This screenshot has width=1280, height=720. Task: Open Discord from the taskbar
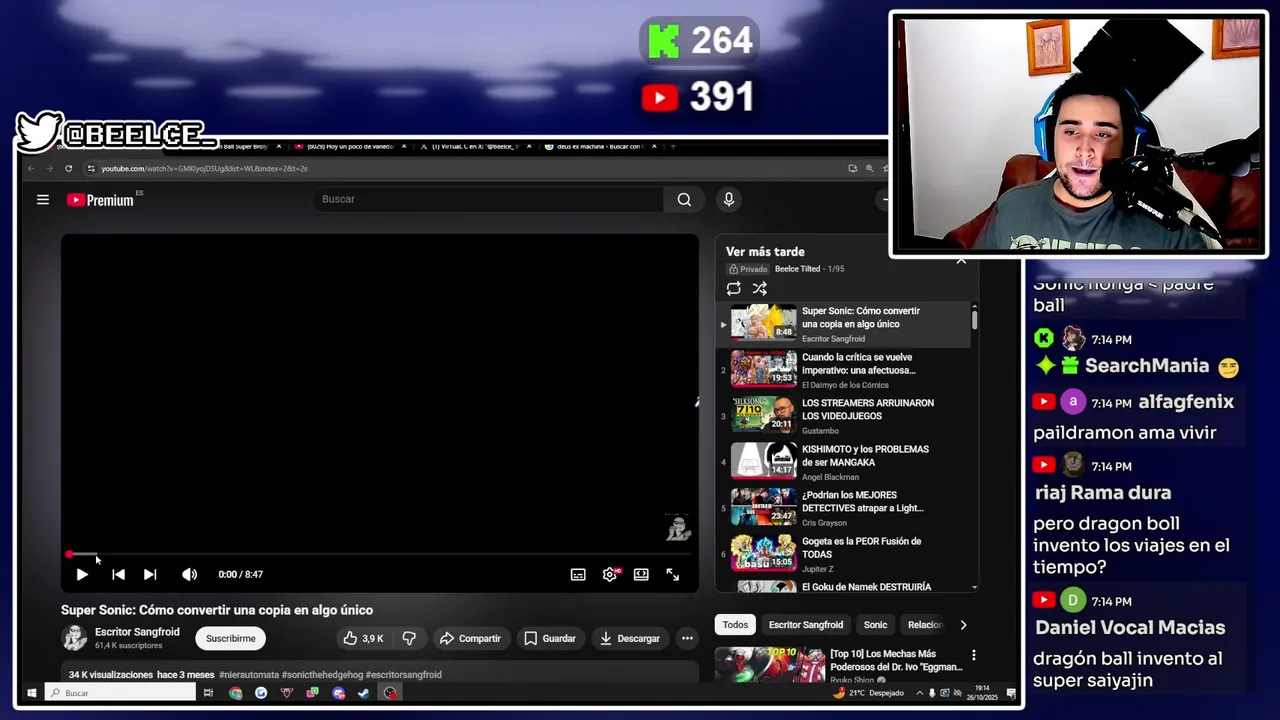click(x=338, y=693)
